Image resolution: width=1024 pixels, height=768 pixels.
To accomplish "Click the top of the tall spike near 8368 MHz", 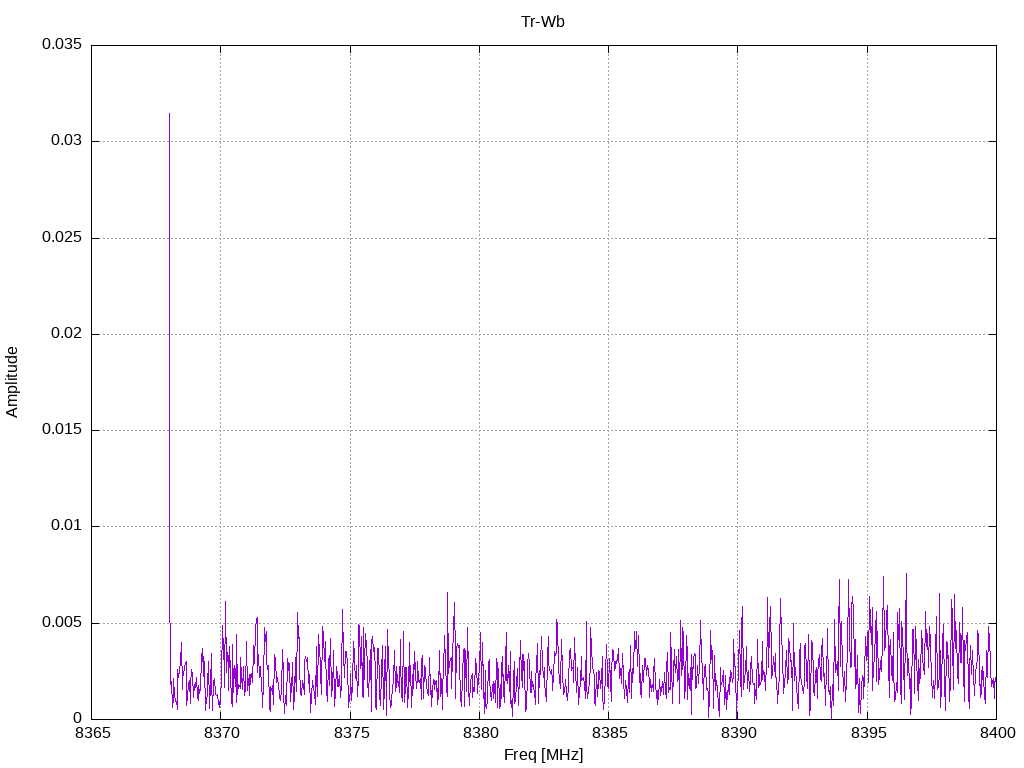I will (169, 115).
